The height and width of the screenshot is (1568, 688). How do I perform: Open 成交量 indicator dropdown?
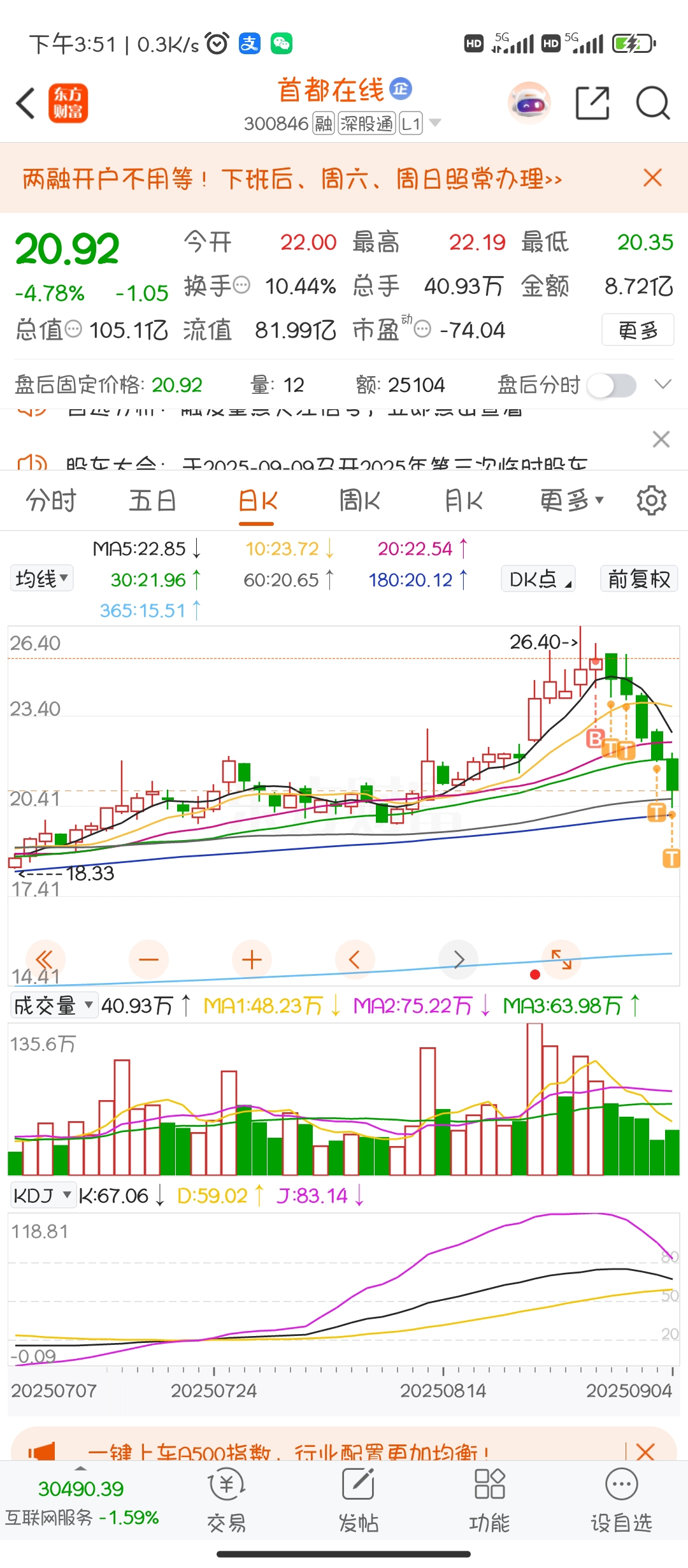54,1006
